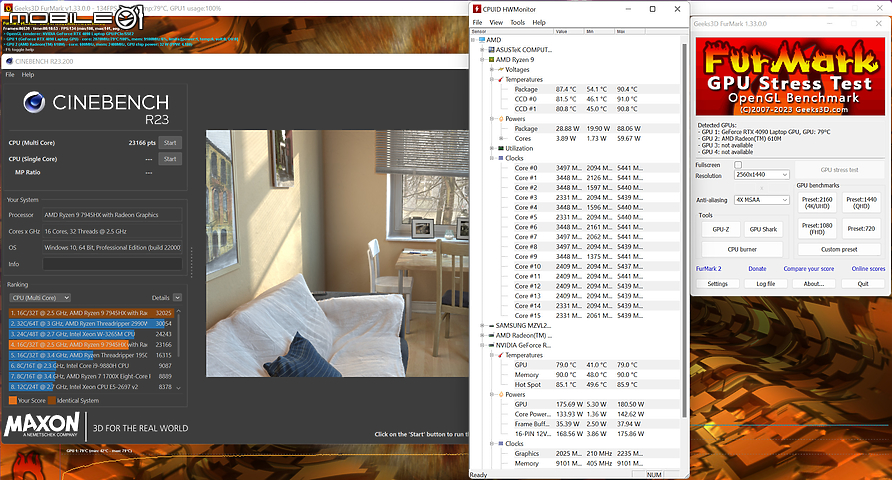Click the ASUSTeK motherboard icon in HWMonitor
Viewport: 892px width, 480px height.
point(492,49)
